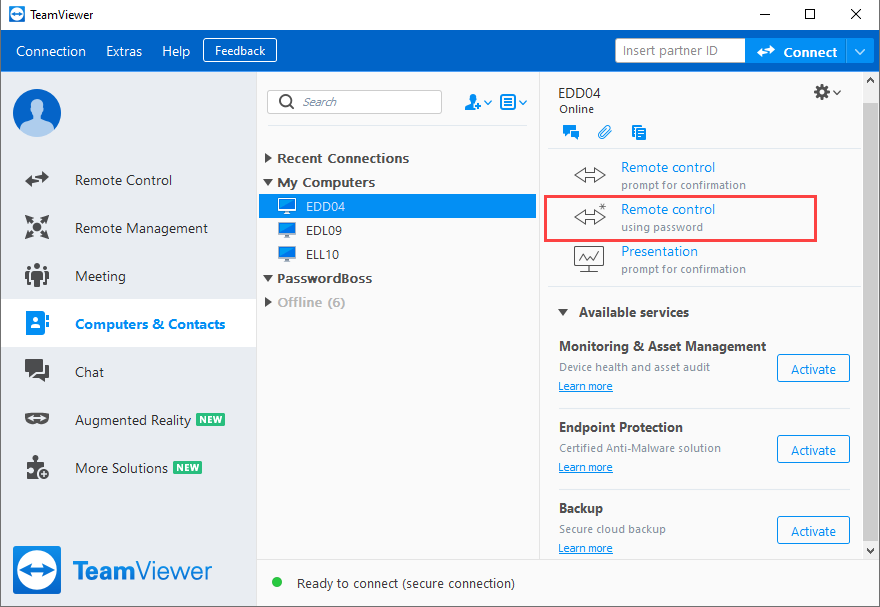Screen dimensions: 880x607
Task: Open the Connection menu
Action: click(x=51, y=51)
